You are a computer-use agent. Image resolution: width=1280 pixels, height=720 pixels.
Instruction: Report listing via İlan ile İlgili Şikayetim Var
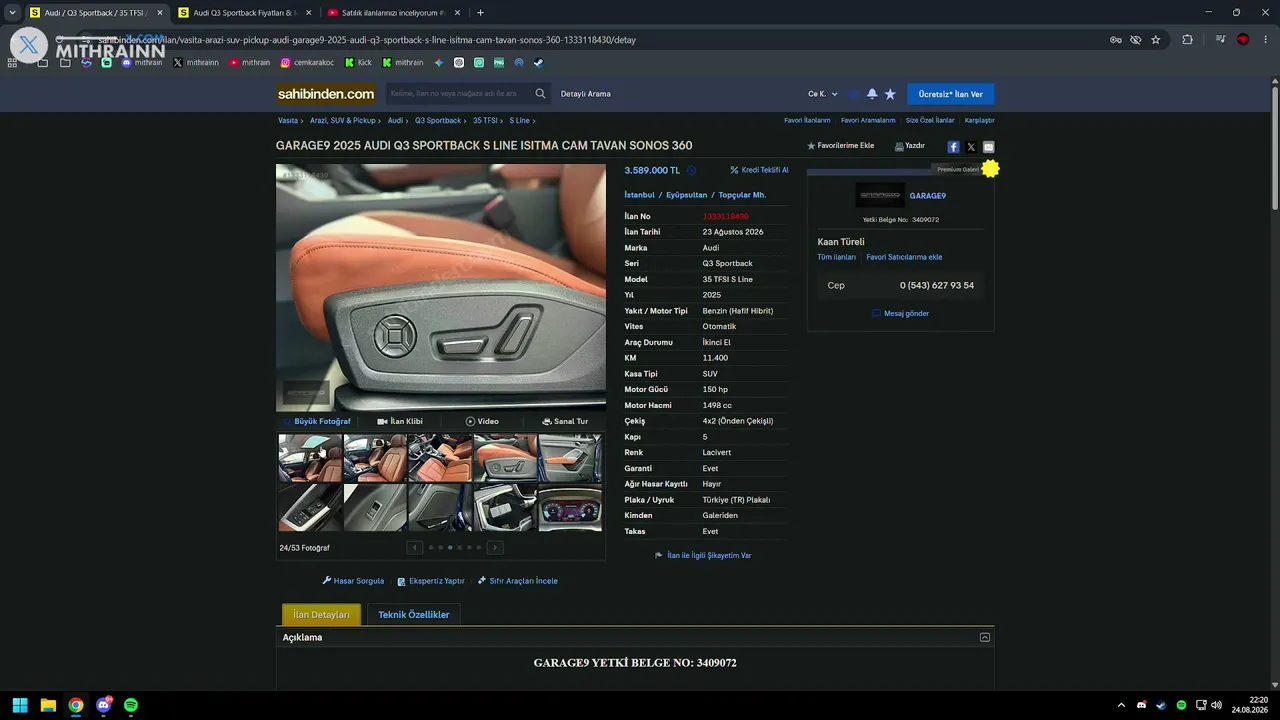[x=703, y=555]
